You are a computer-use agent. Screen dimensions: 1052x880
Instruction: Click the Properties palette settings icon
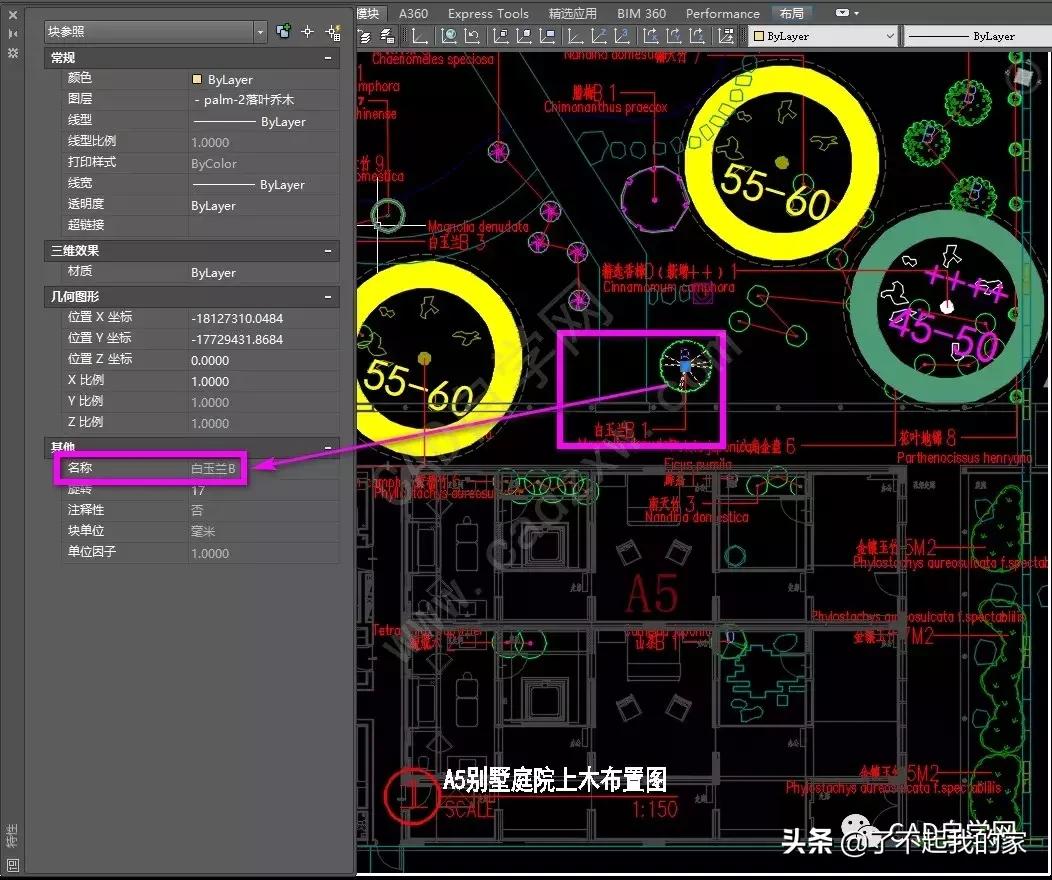point(13,53)
